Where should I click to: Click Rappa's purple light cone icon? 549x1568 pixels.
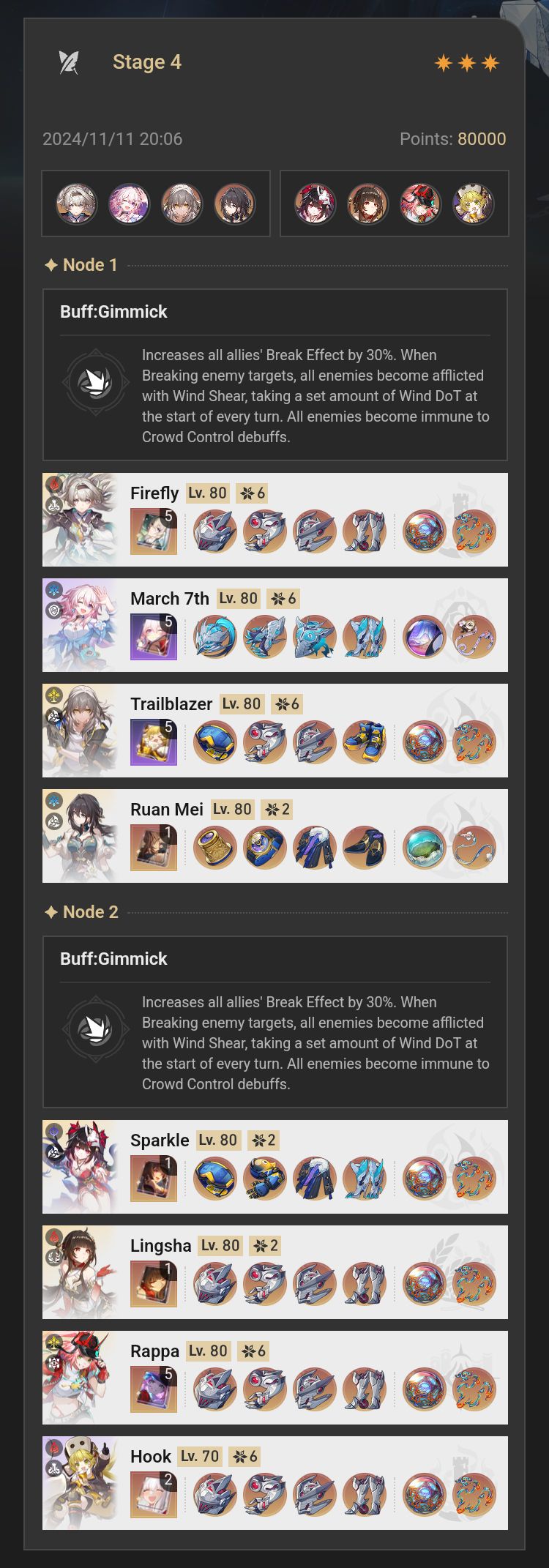coord(154,1389)
